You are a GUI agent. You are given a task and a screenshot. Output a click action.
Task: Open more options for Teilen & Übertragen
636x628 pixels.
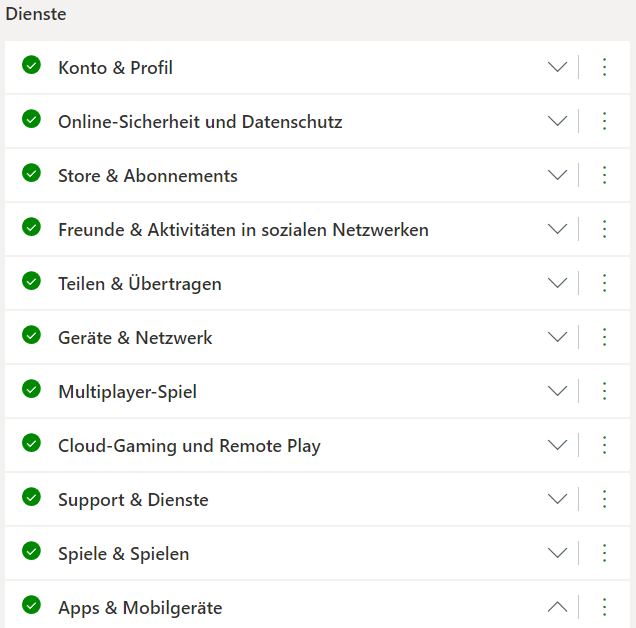tap(604, 283)
